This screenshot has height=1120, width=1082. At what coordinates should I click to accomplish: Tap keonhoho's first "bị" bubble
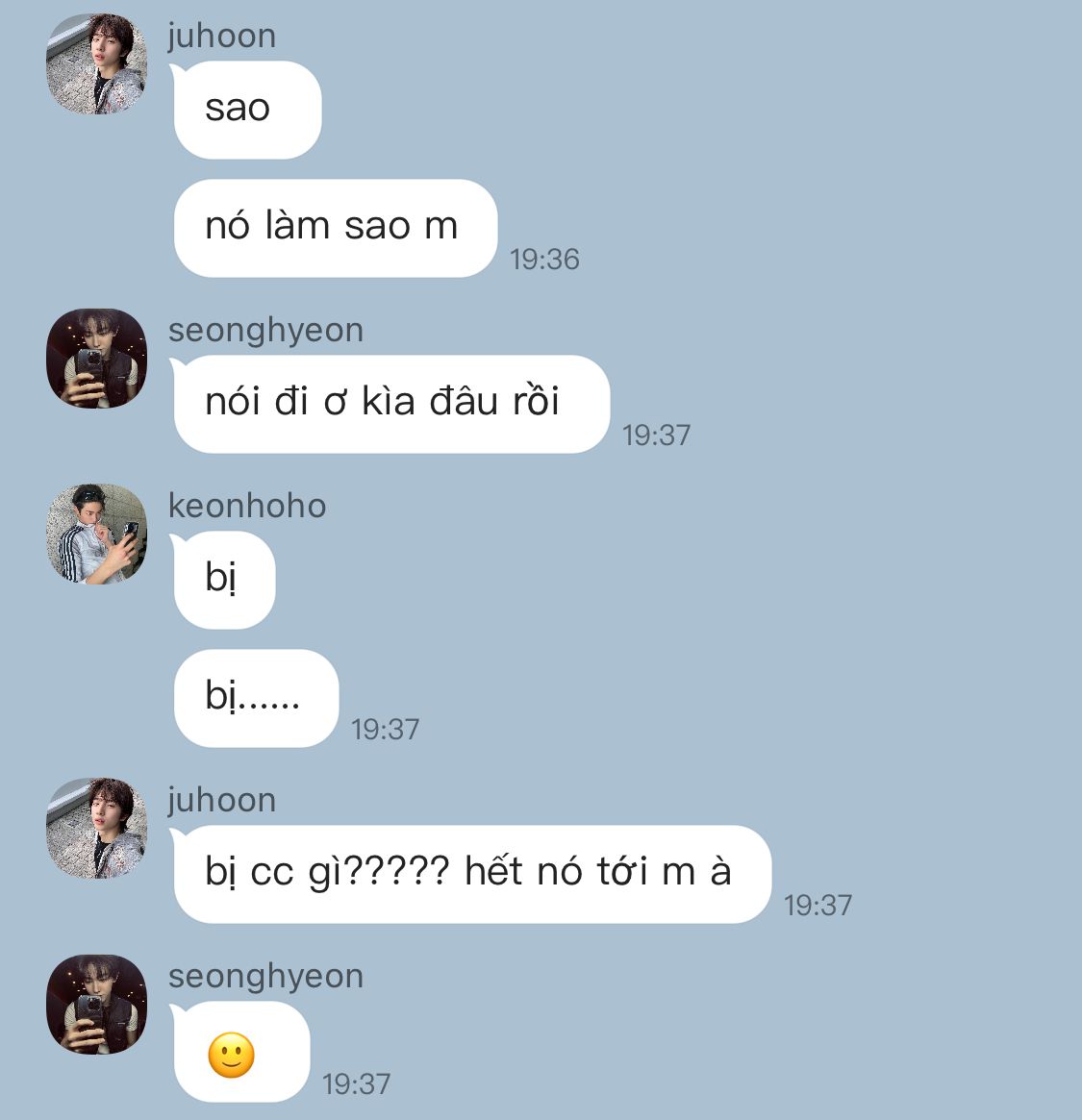224,580
